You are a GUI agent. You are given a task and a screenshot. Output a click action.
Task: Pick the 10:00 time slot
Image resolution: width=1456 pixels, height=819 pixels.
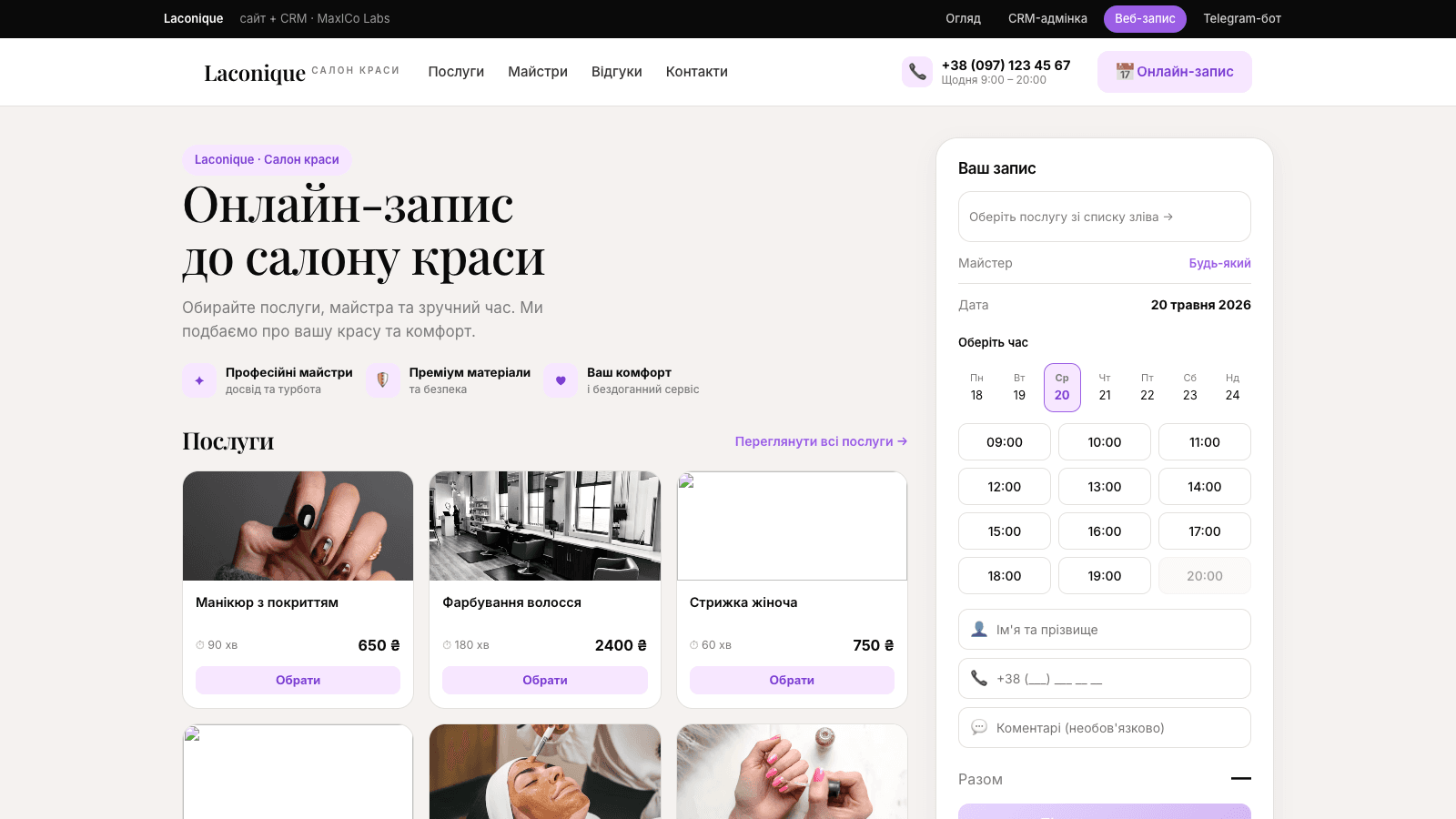[1105, 442]
